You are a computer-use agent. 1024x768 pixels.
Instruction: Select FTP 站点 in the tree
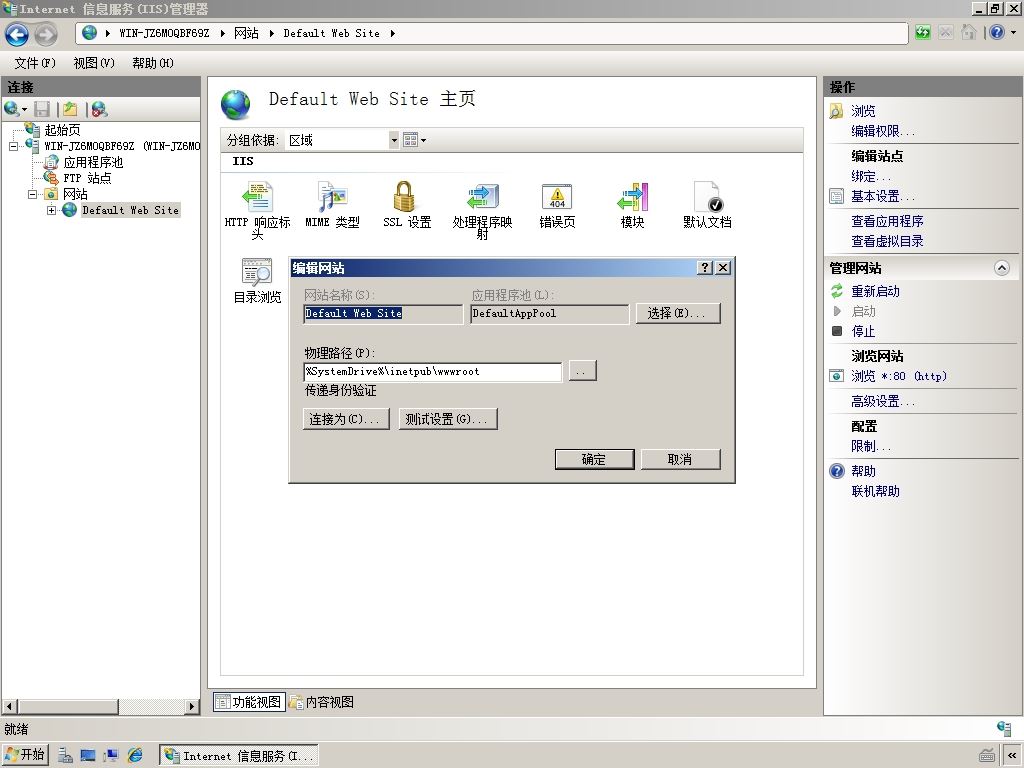click(88, 178)
